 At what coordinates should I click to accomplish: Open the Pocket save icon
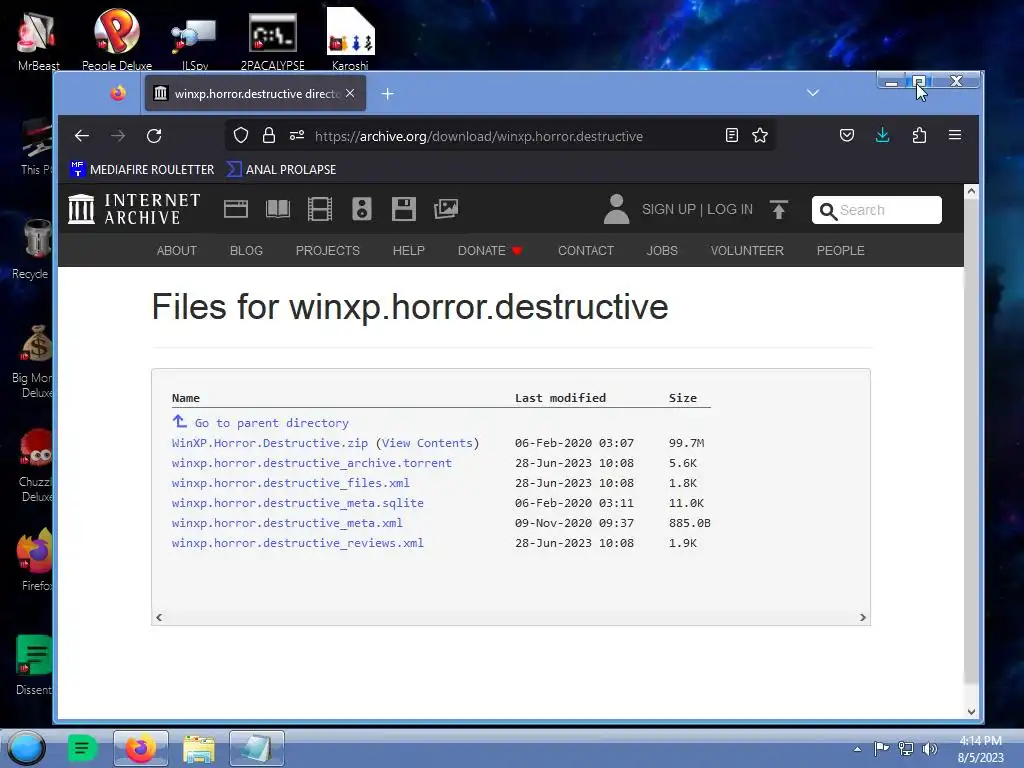click(847, 135)
